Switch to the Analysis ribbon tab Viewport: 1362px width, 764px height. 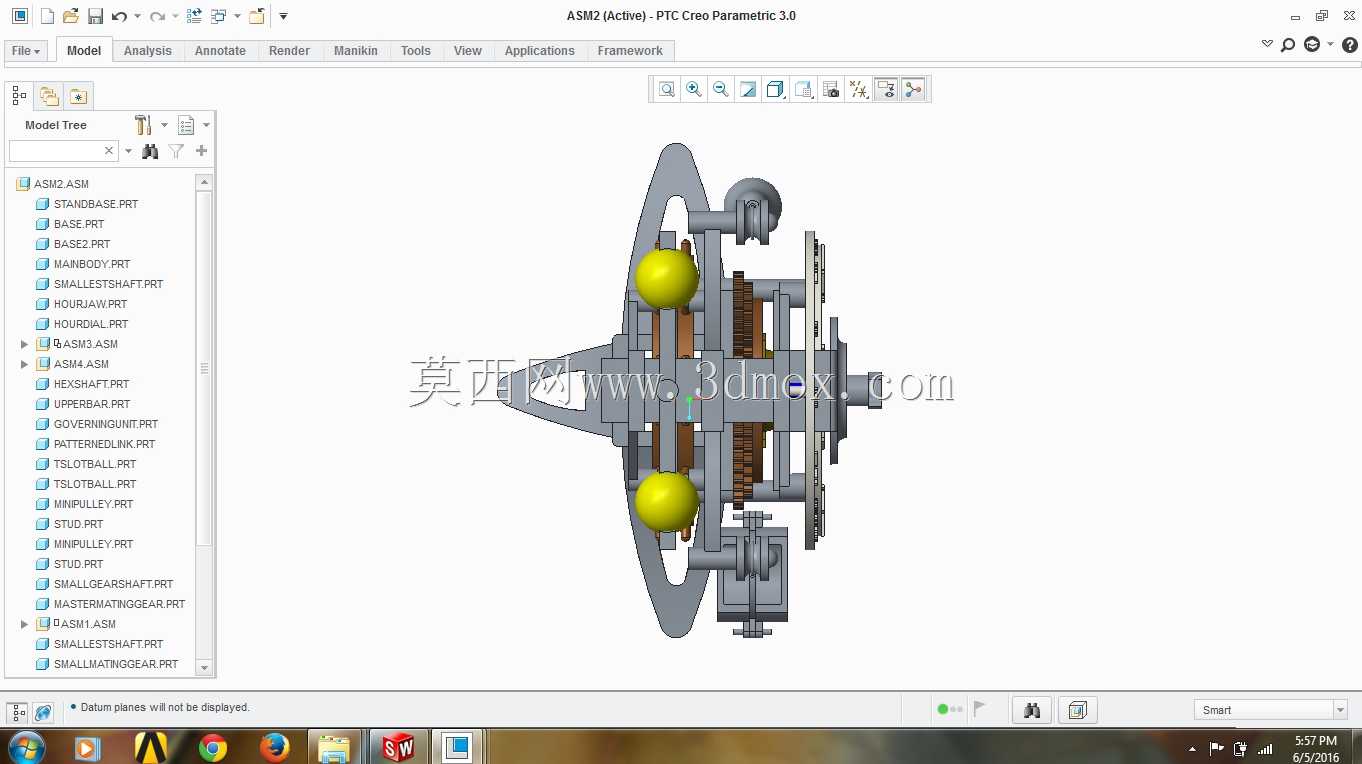tap(148, 51)
